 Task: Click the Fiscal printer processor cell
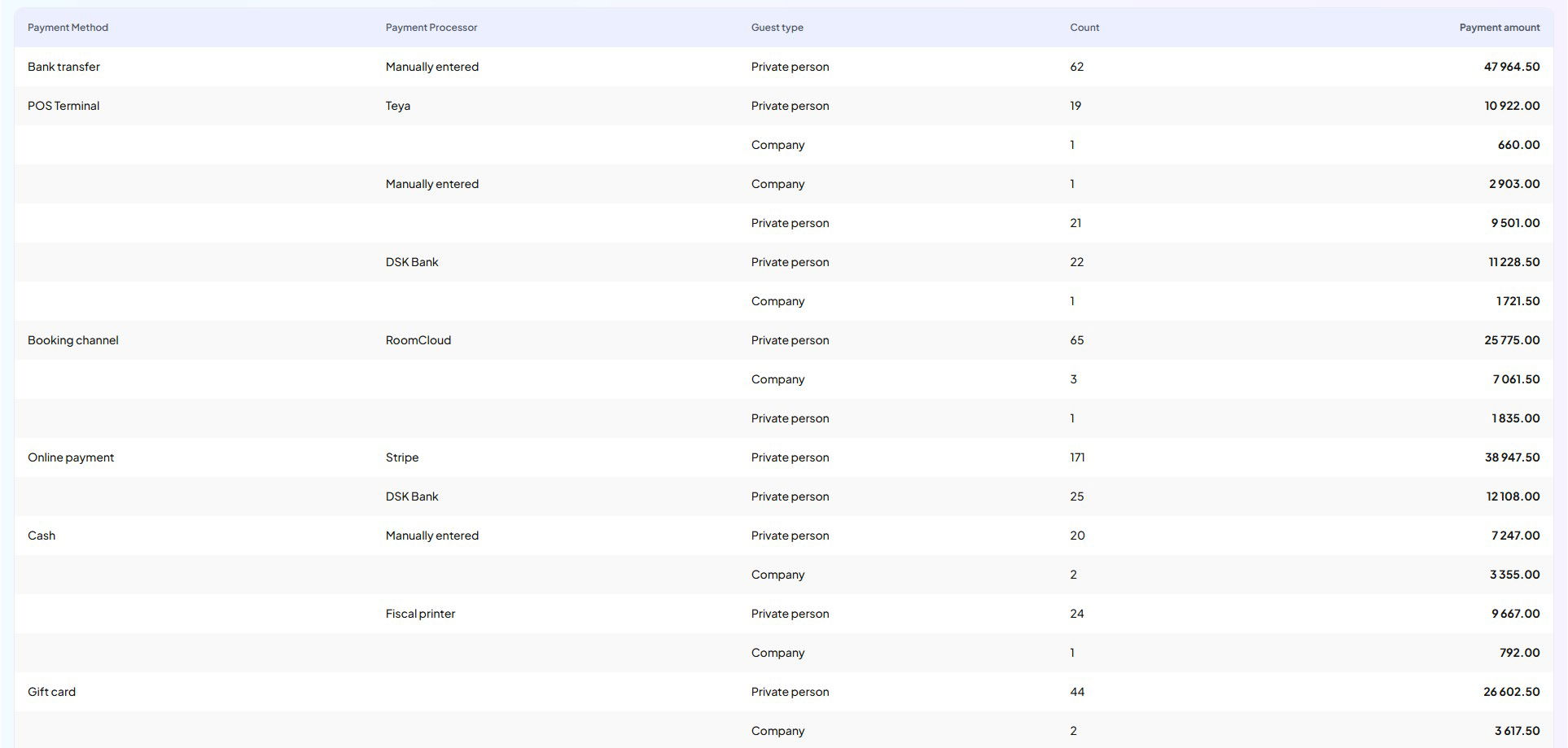click(x=420, y=614)
